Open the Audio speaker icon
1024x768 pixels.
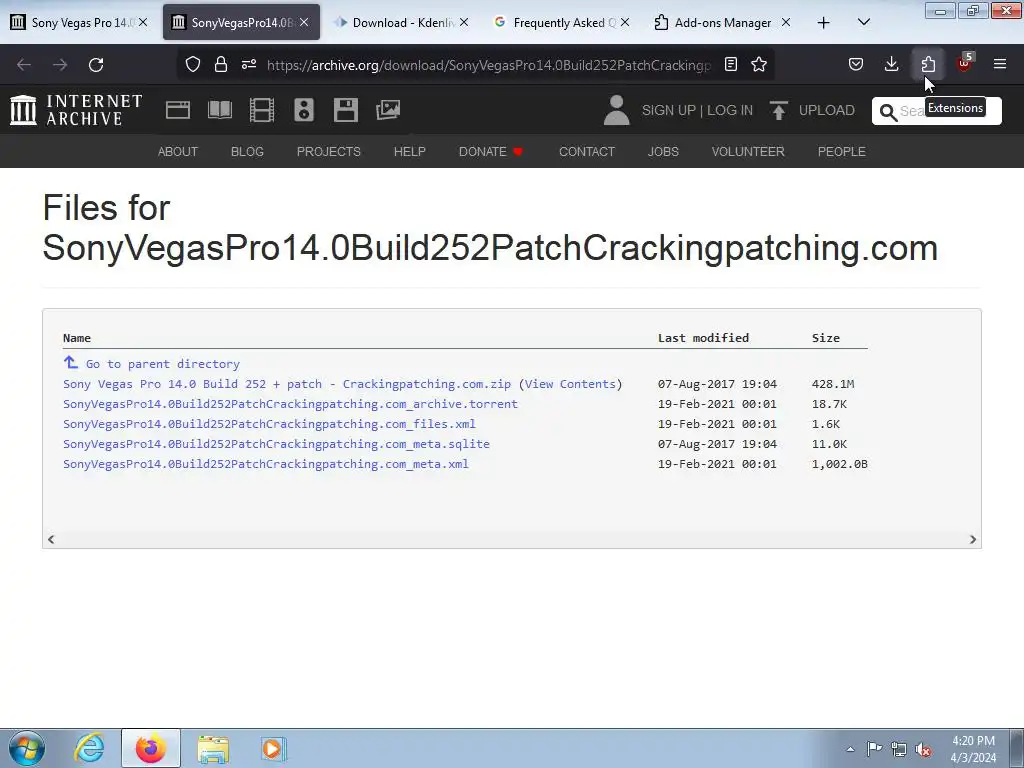click(x=304, y=110)
